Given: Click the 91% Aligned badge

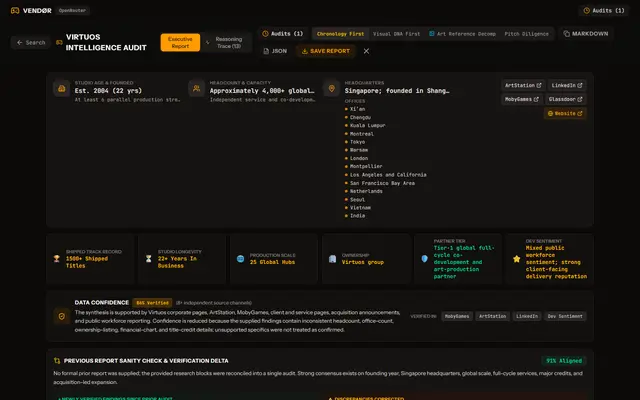Looking at the screenshot, I should point(564,361).
